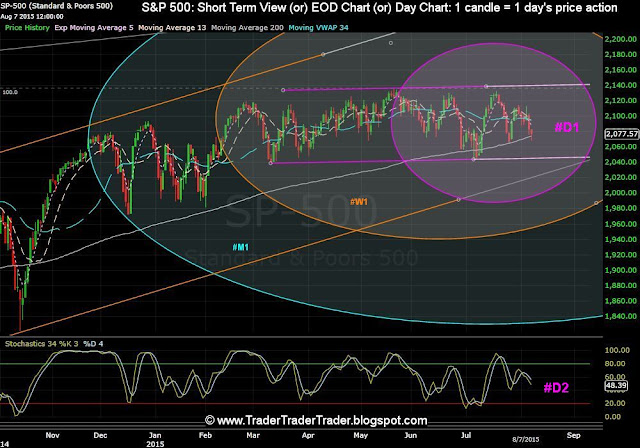Click the Apr label on the time axis
The image size is (640, 448).
(308, 435)
